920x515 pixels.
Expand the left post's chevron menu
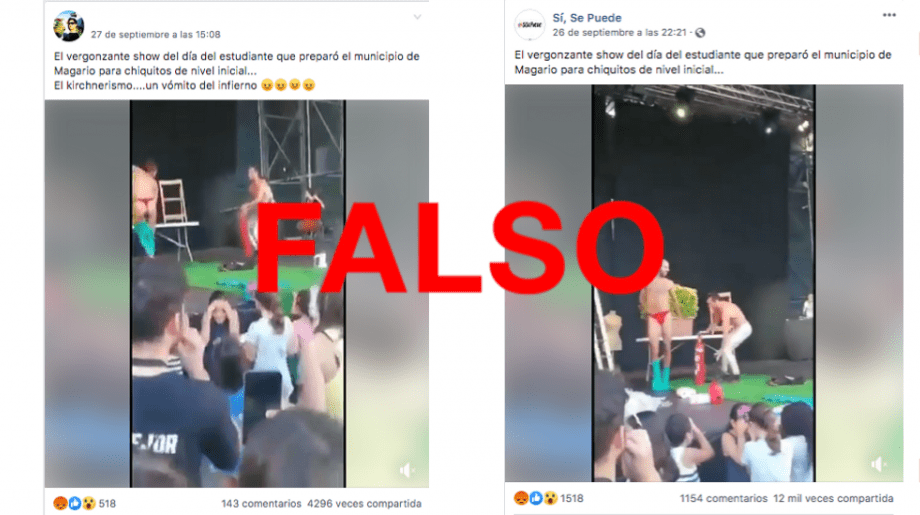click(x=417, y=17)
